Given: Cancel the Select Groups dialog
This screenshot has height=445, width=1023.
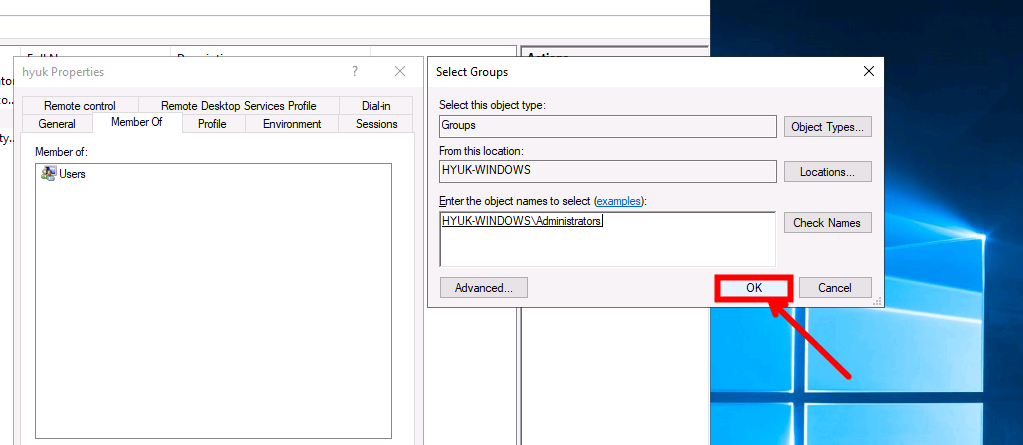Looking at the screenshot, I should 835,288.
